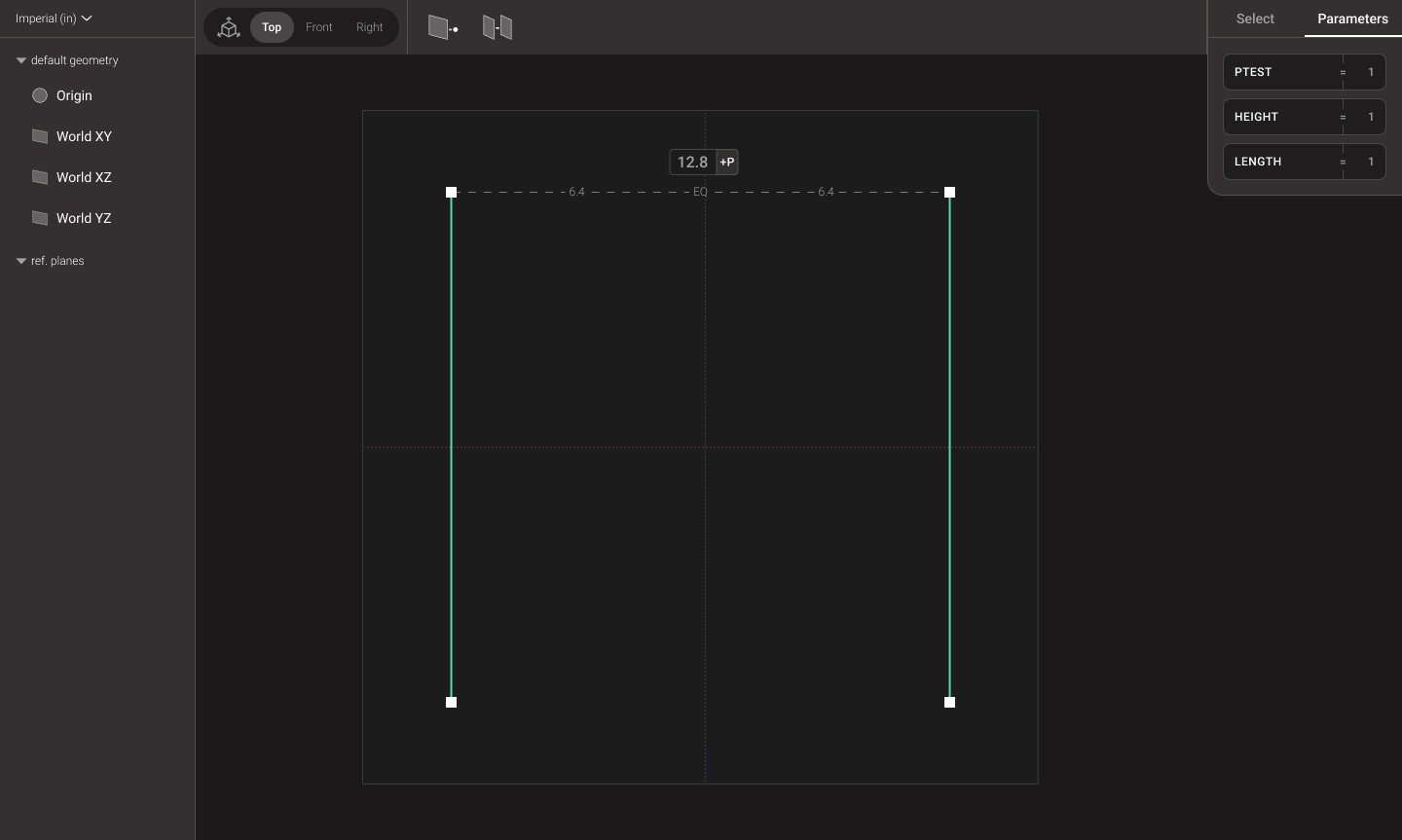The width and height of the screenshot is (1402, 840).
Task: Click the LENGTH parameter value field
Action: (x=1371, y=162)
